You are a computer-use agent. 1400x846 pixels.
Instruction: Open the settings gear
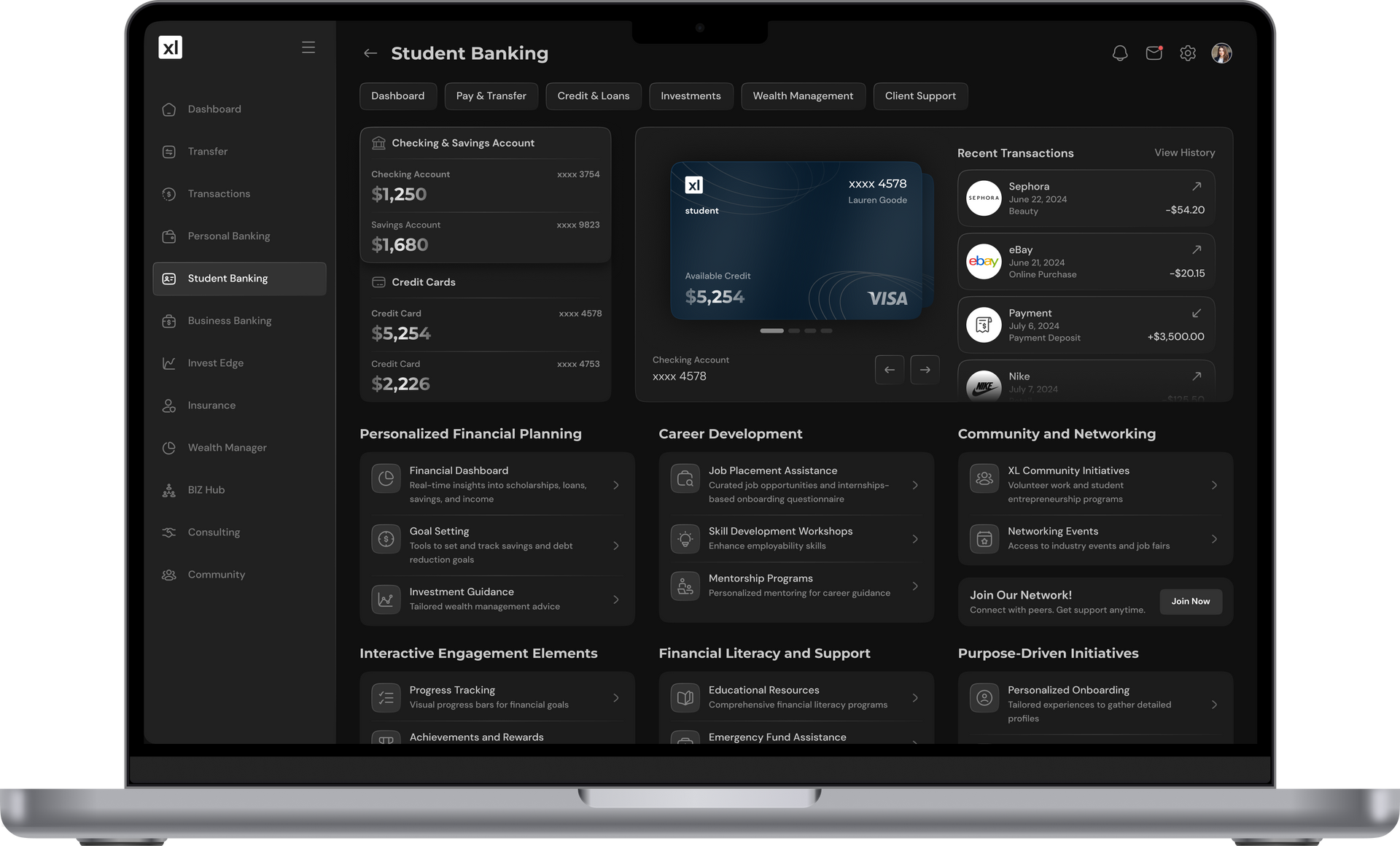coord(1188,53)
